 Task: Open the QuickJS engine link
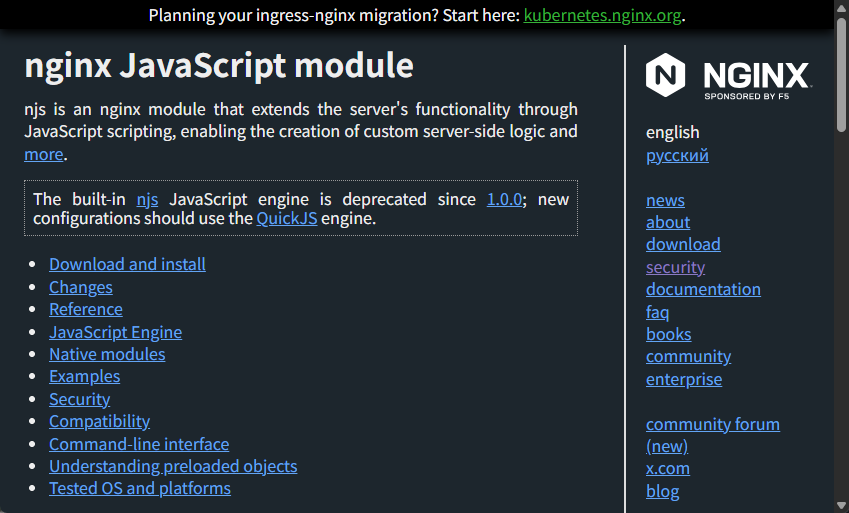point(286,218)
